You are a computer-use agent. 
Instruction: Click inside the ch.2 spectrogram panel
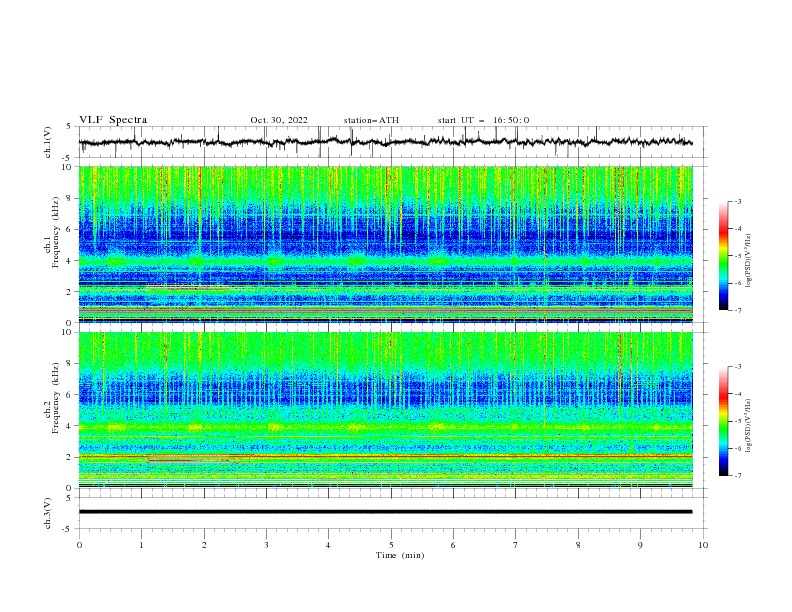[385, 410]
